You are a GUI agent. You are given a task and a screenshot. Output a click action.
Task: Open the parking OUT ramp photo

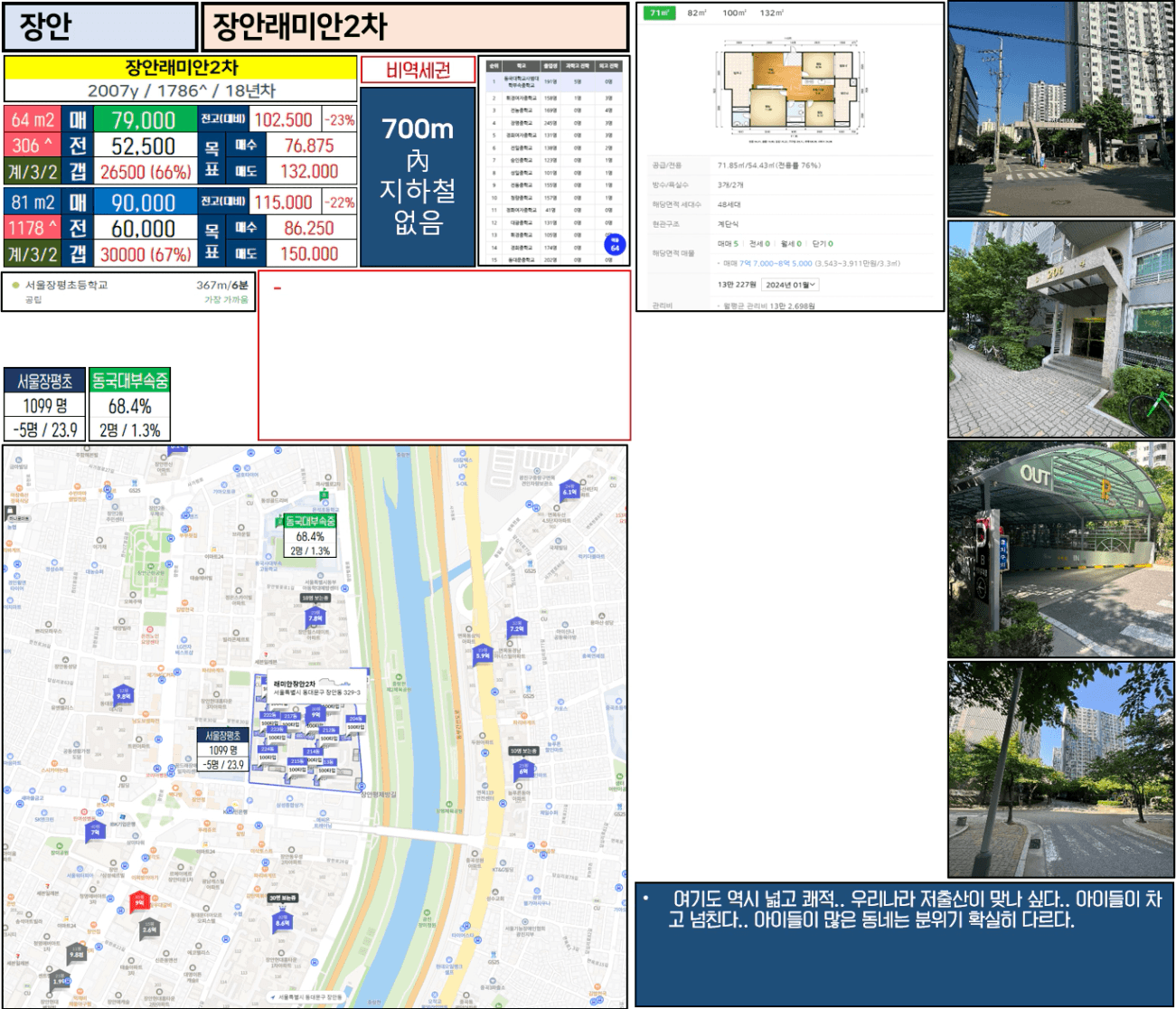pyautogui.click(x=1060, y=549)
